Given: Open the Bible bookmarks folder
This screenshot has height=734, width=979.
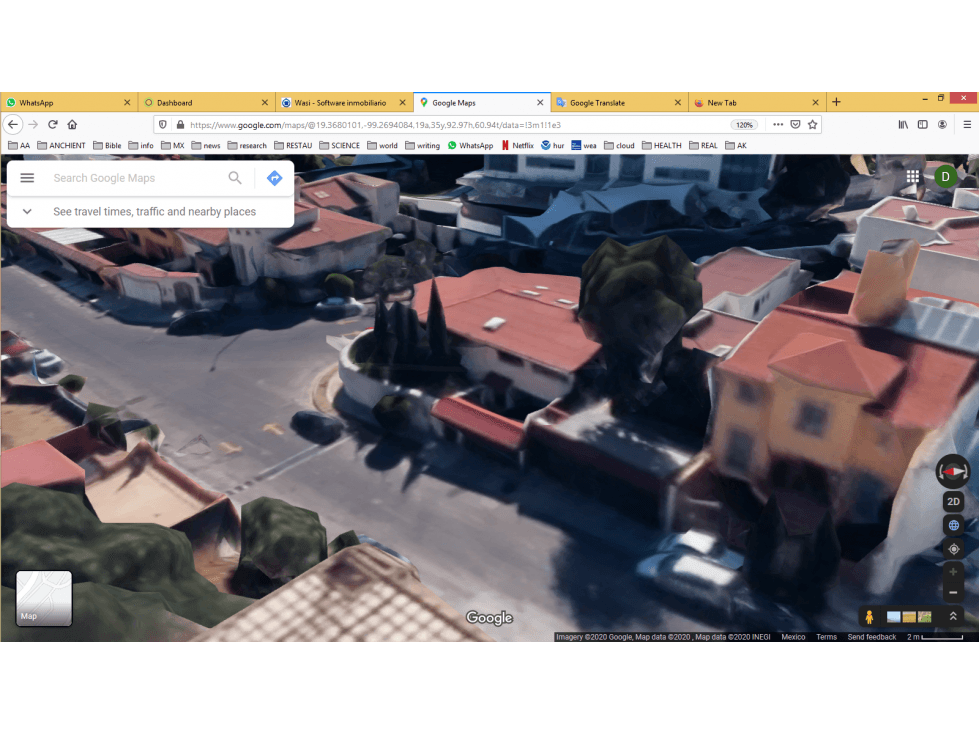Looking at the screenshot, I should (x=107, y=145).
